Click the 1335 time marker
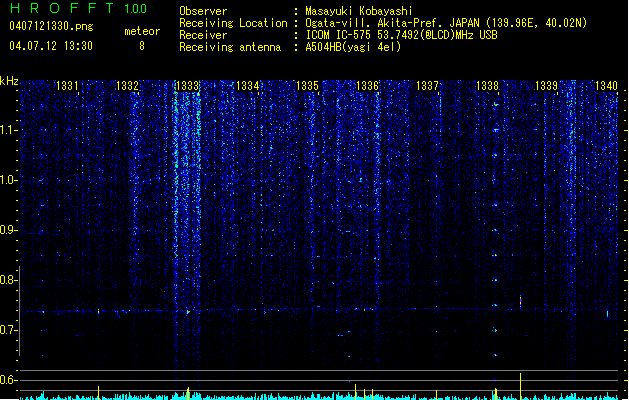 coord(307,85)
